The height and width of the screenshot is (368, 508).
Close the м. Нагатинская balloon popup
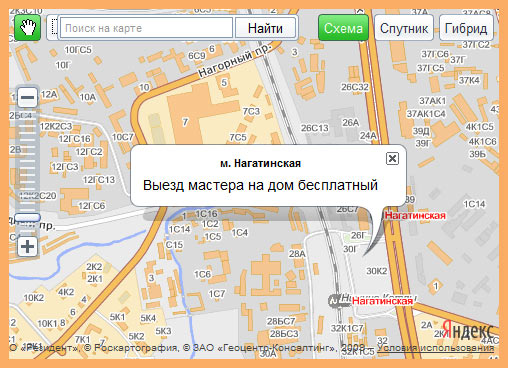[x=392, y=158]
